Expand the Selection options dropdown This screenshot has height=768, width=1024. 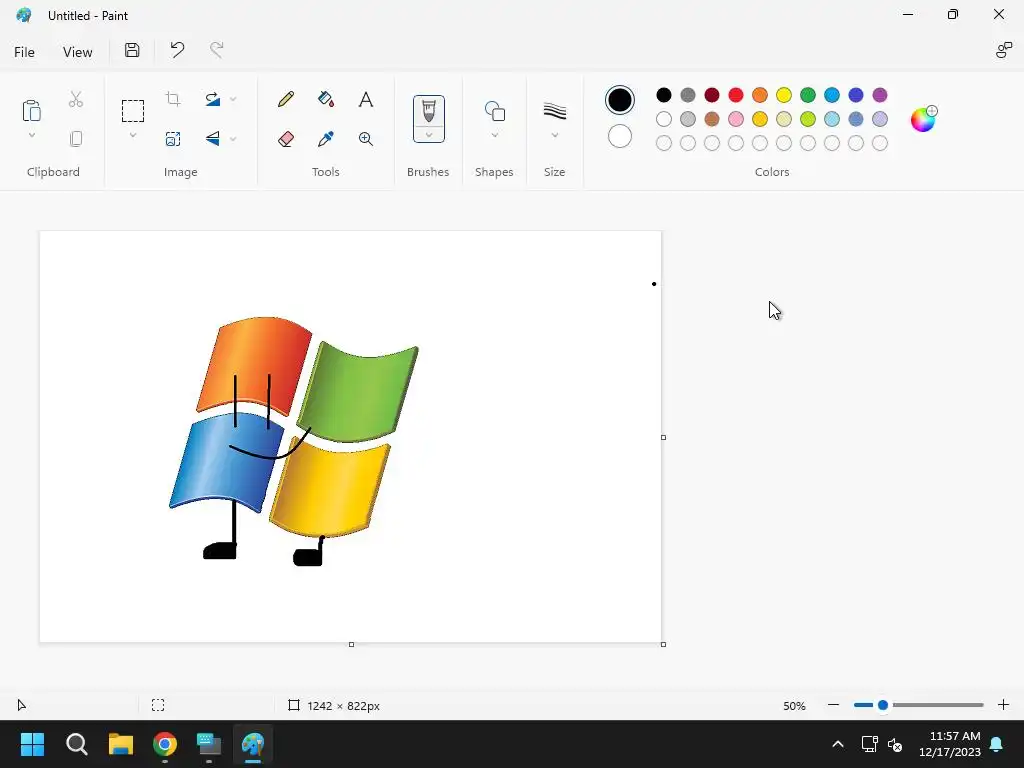point(133,135)
